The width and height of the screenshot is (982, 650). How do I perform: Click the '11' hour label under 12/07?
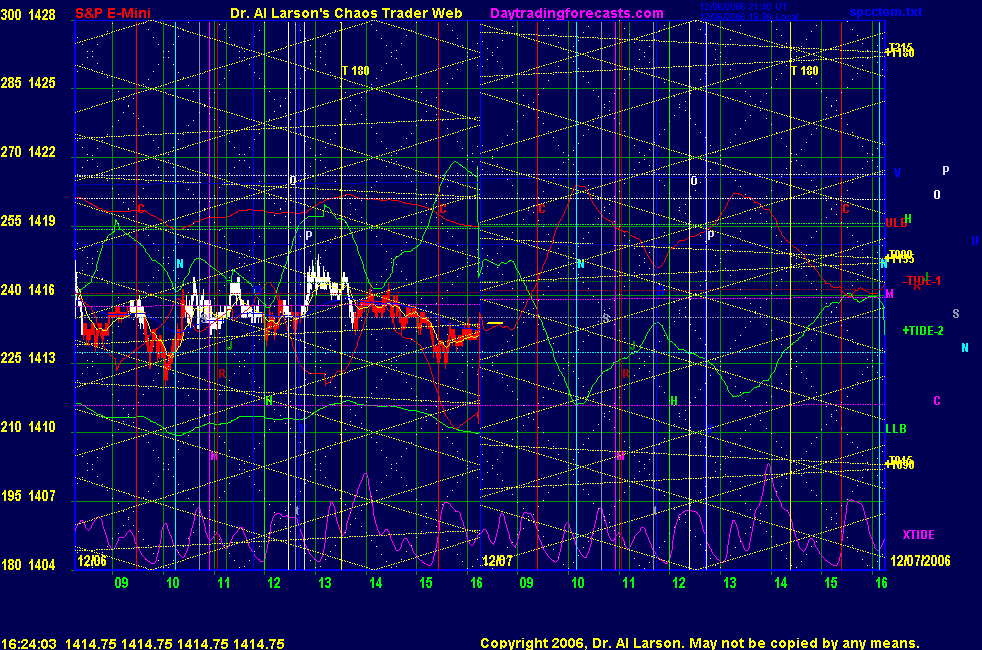628,583
